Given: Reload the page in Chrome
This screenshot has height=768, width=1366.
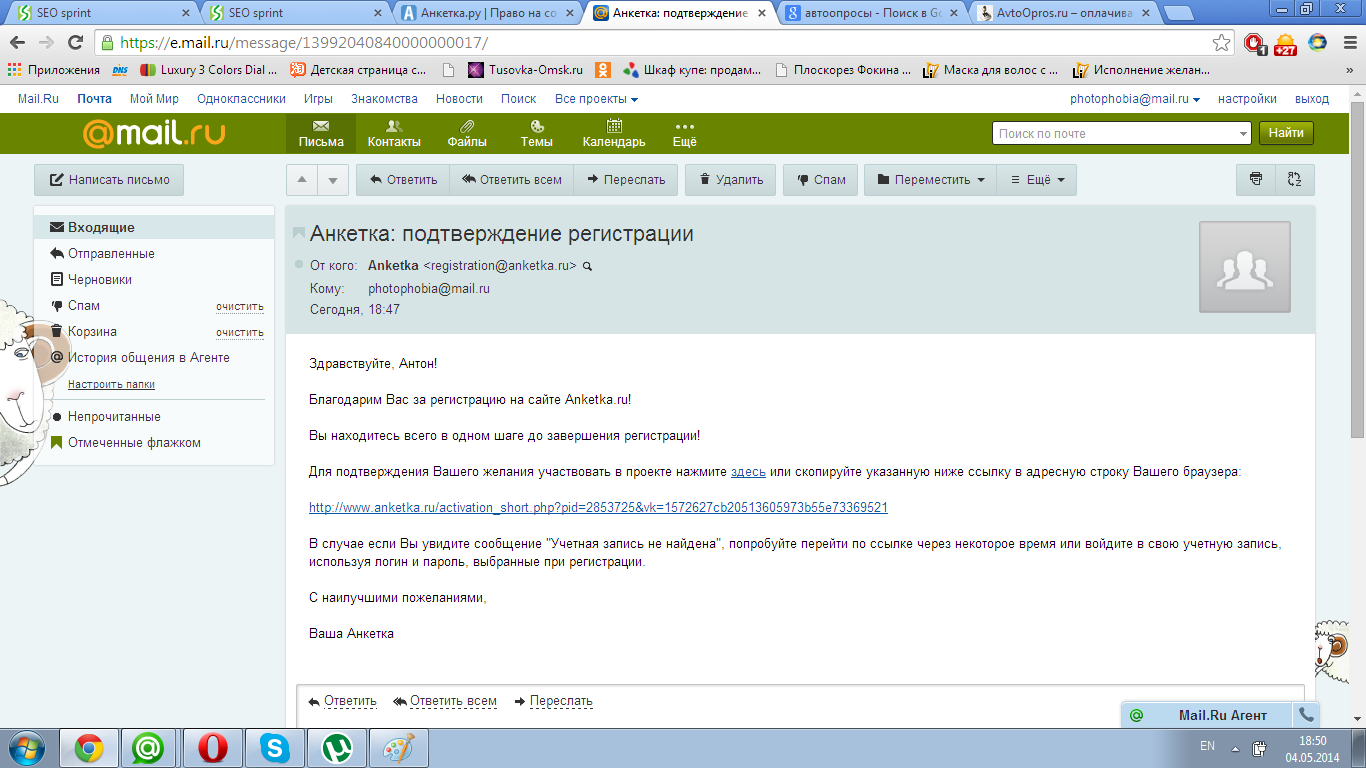Looking at the screenshot, I should tap(75, 43).
